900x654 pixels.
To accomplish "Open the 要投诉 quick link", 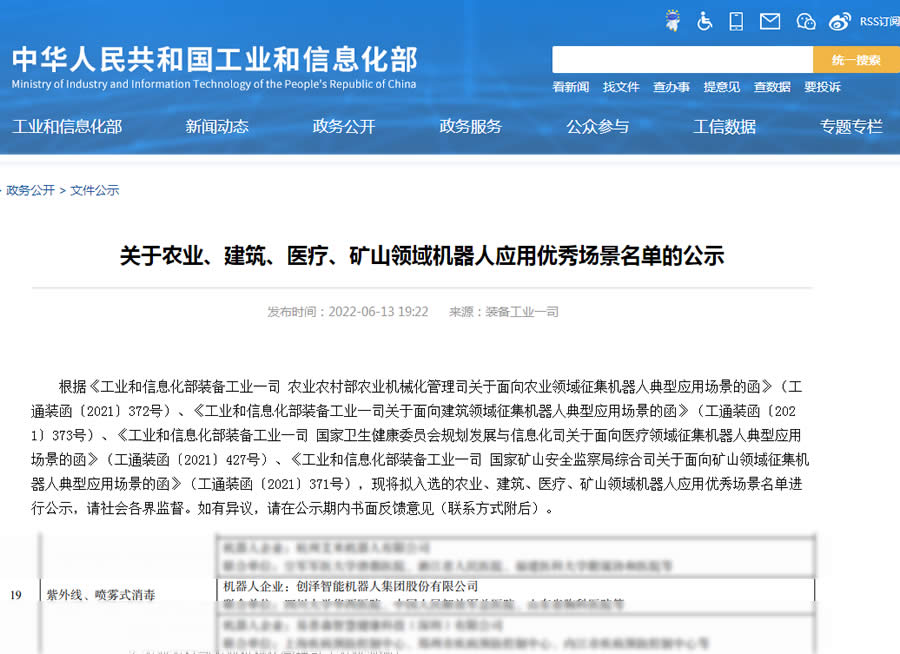I will click(x=822, y=87).
